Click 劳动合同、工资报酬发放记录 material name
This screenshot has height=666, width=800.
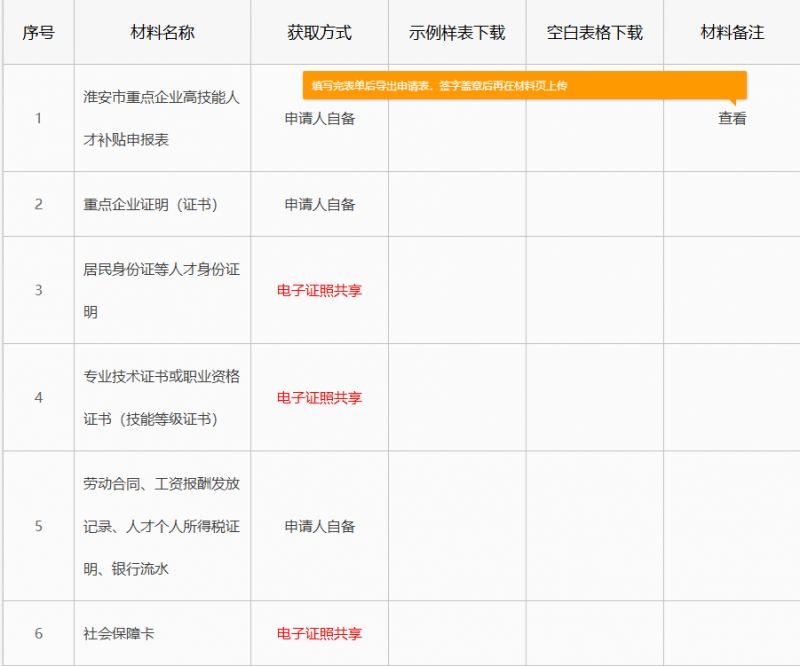click(161, 526)
